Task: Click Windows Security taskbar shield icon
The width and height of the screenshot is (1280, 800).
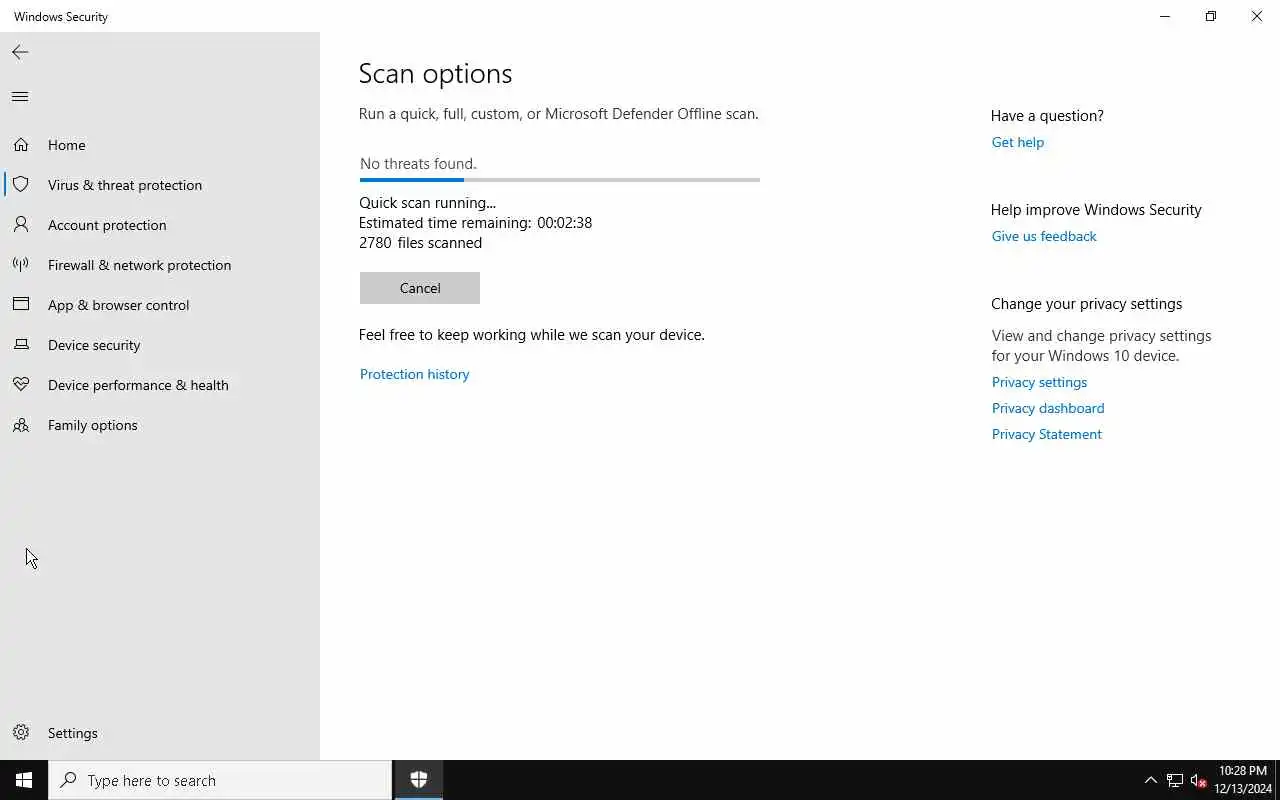Action: click(419, 780)
